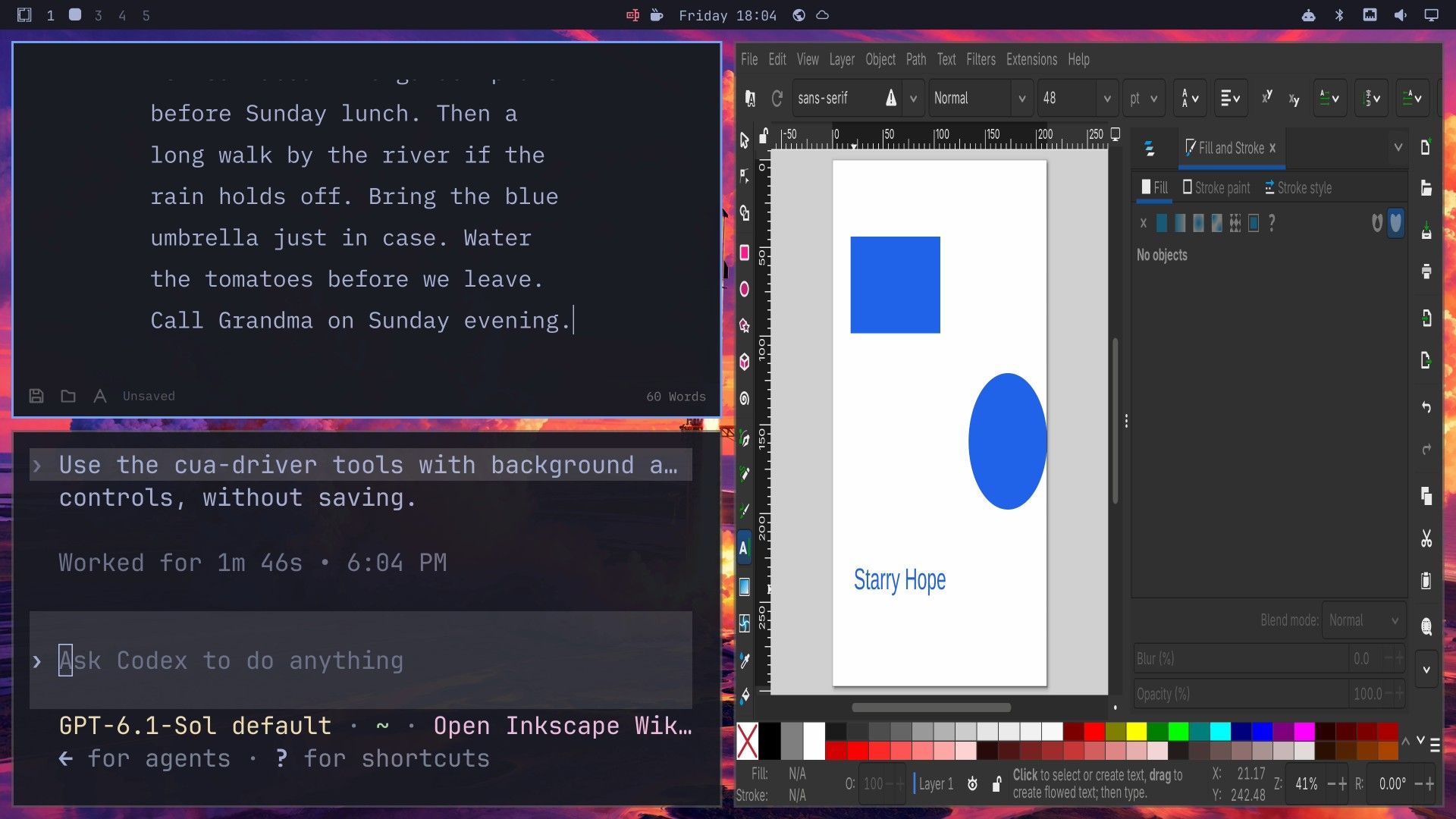
Task: Toggle the nonzero fill rule heart button
Action: pyautogui.click(x=1395, y=223)
